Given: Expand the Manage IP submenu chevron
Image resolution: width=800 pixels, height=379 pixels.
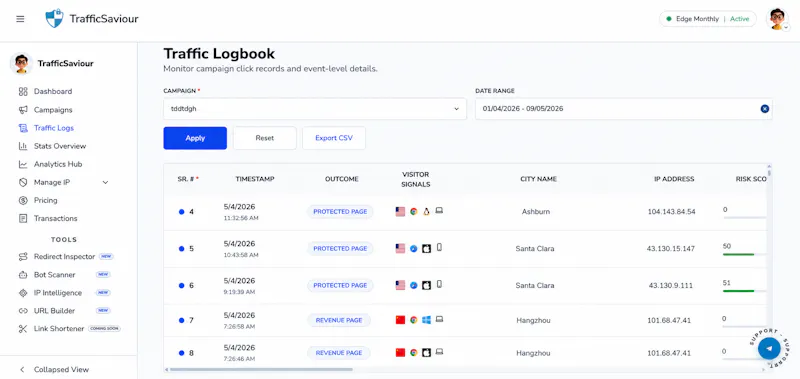Looking at the screenshot, I should 106,182.
